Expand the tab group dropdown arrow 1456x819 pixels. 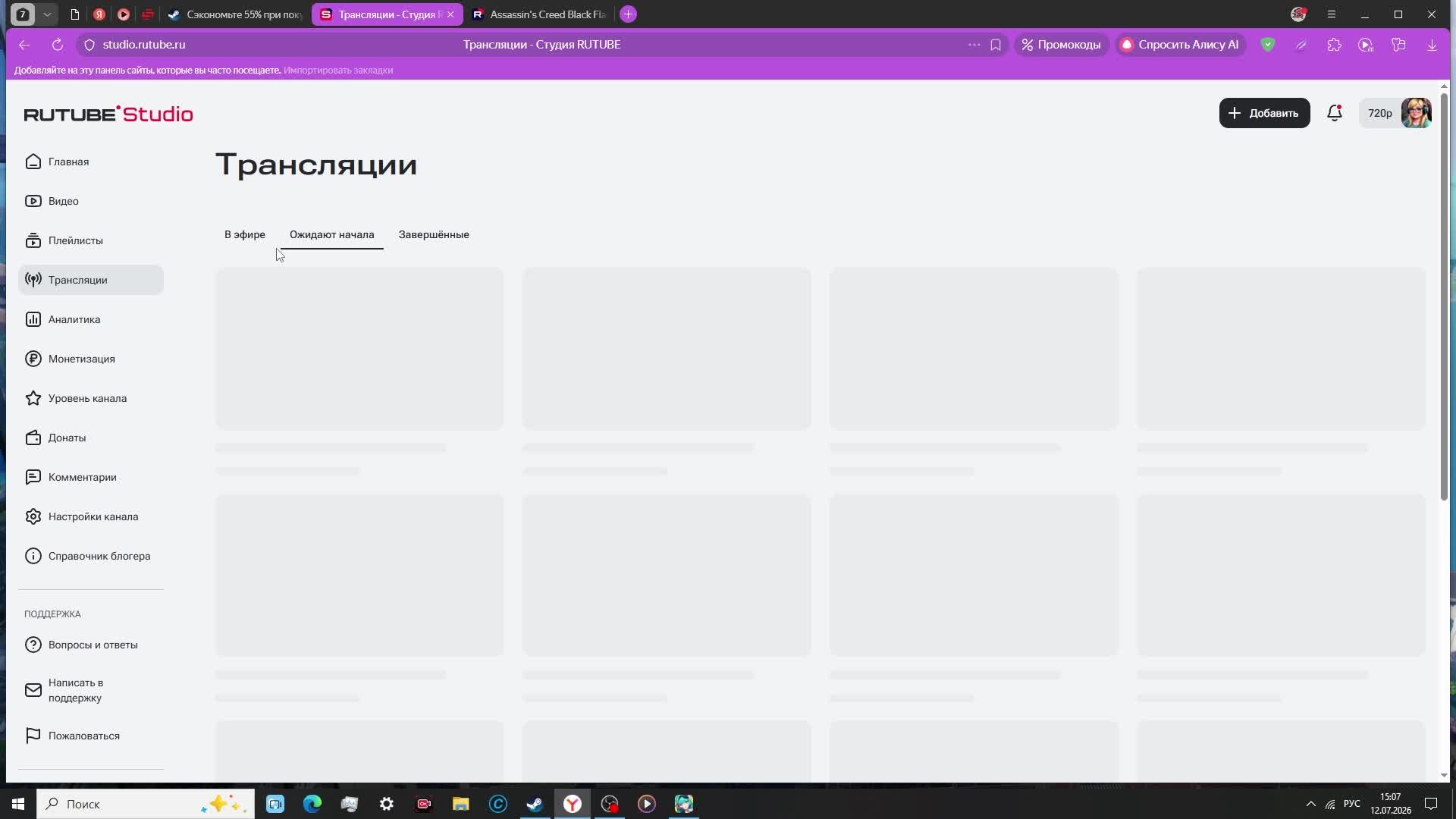click(47, 14)
